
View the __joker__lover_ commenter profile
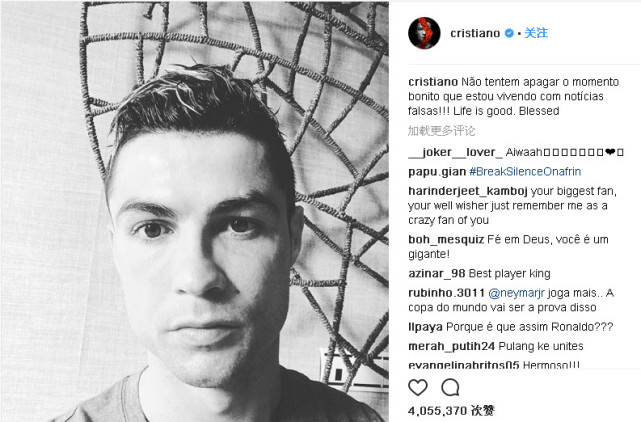[455, 152]
